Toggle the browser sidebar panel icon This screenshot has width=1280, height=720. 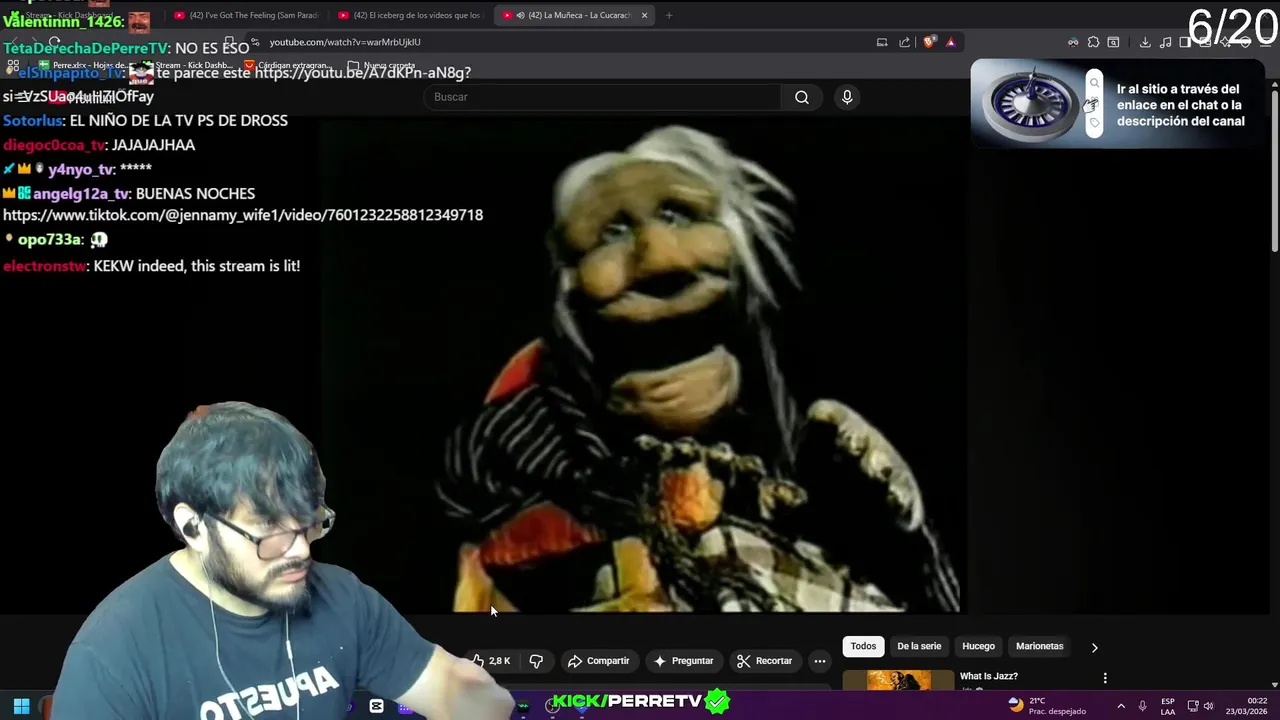1185,42
